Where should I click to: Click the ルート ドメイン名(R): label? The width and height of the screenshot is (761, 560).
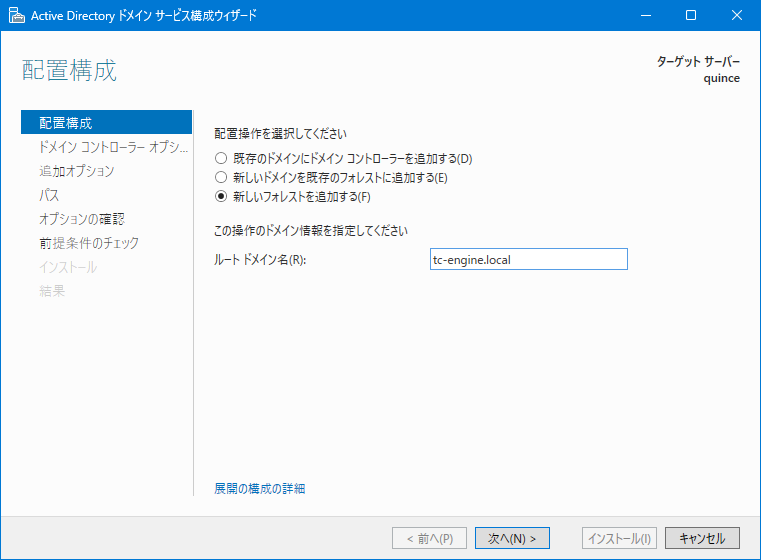[x=260, y=260]
